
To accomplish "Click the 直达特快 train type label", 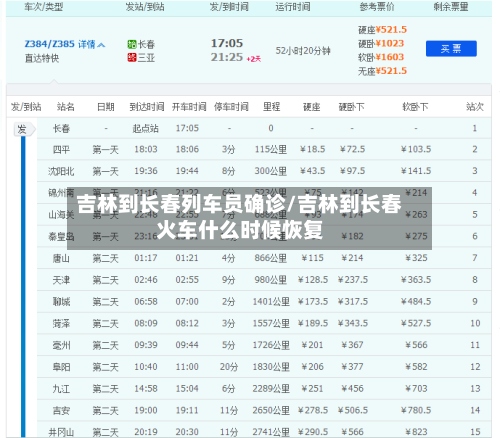I will [42, 58].
